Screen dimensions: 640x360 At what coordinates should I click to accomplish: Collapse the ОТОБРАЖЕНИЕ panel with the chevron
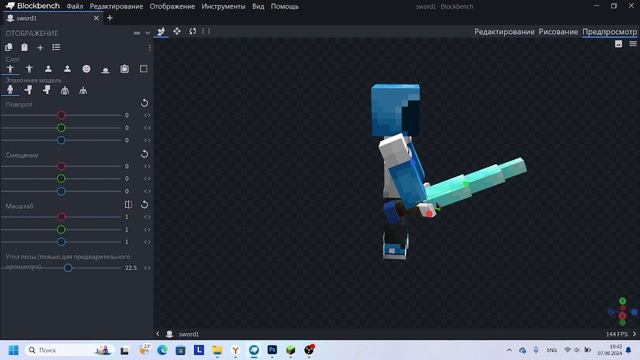coord(148,33)
